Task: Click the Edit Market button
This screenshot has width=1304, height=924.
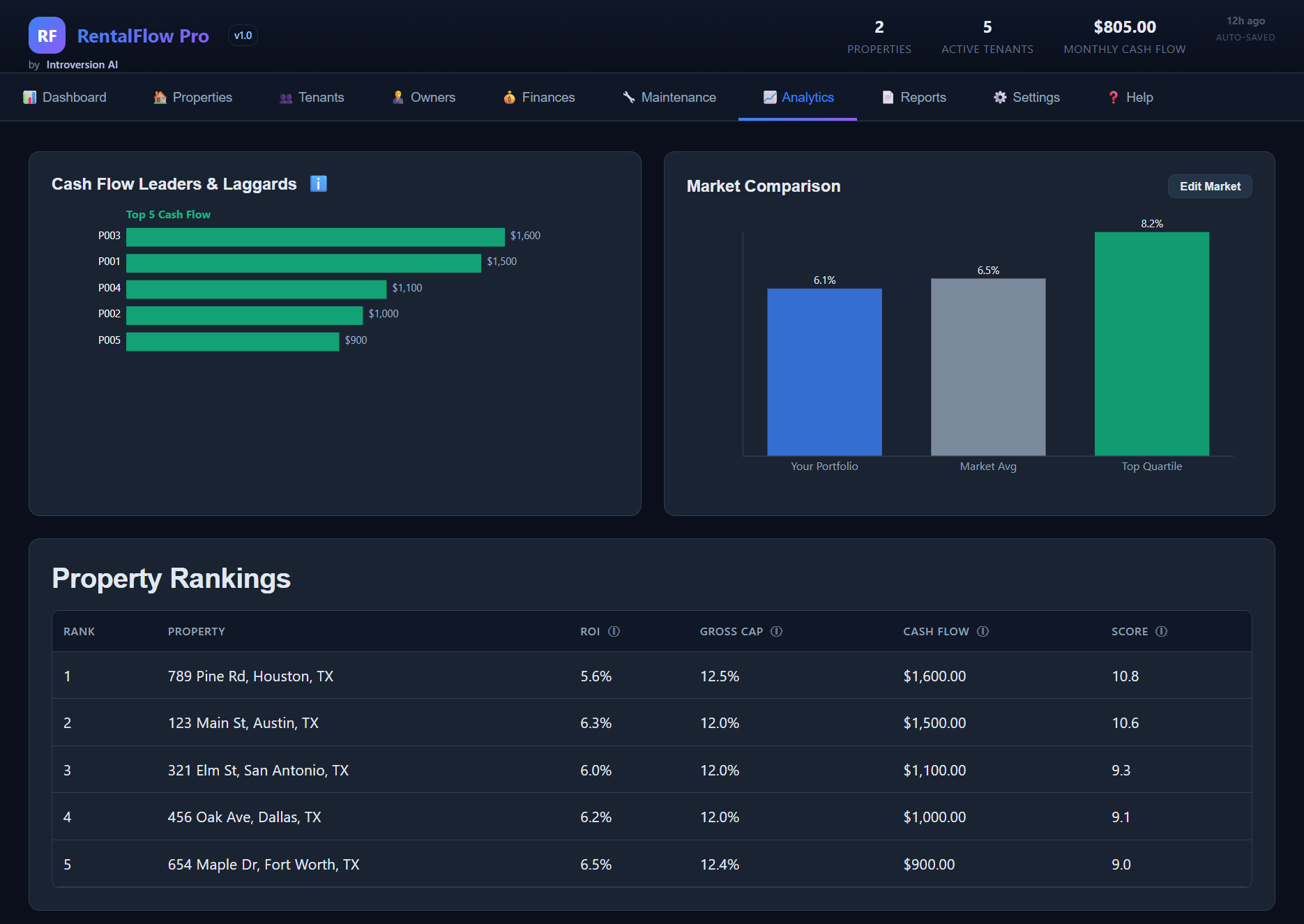Action: tap(1209, 186)
